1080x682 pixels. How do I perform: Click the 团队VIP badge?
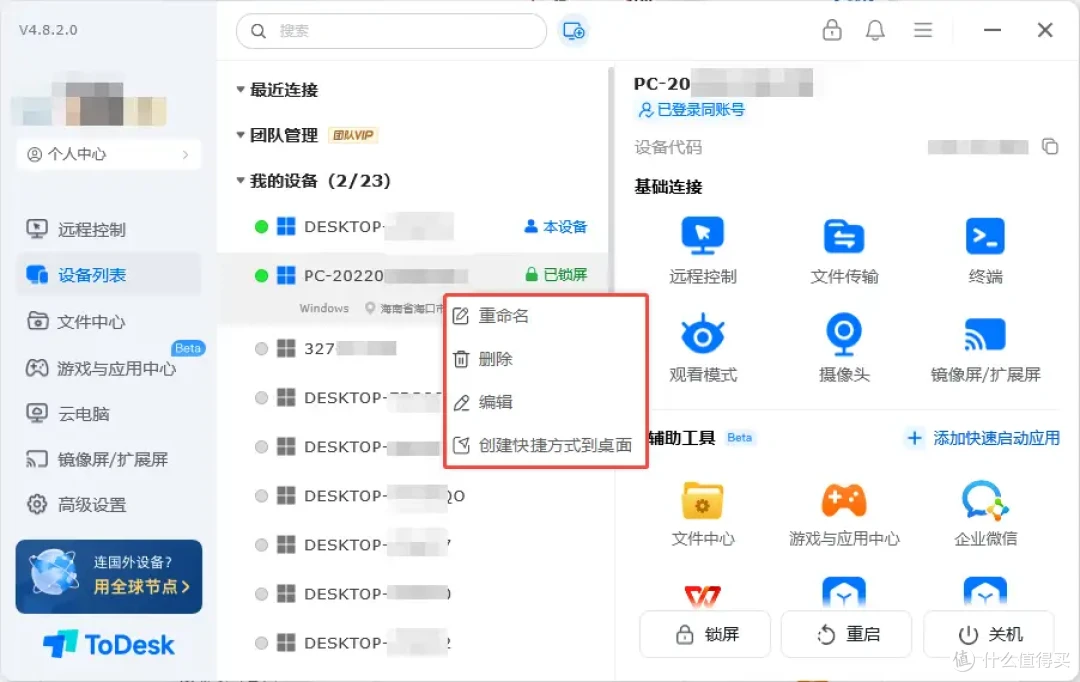[x=353, y=135]
